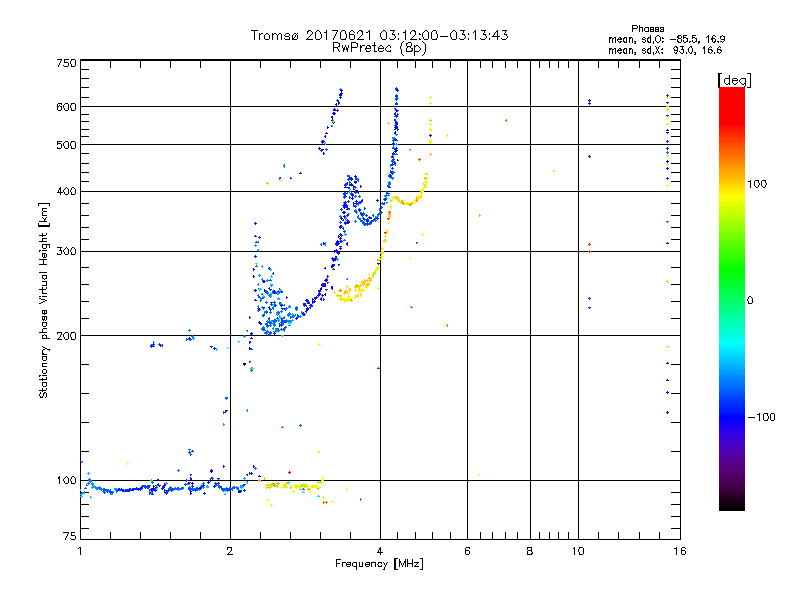
Task: Click the y-axis tick label '200'
Action: click(66, 336)
